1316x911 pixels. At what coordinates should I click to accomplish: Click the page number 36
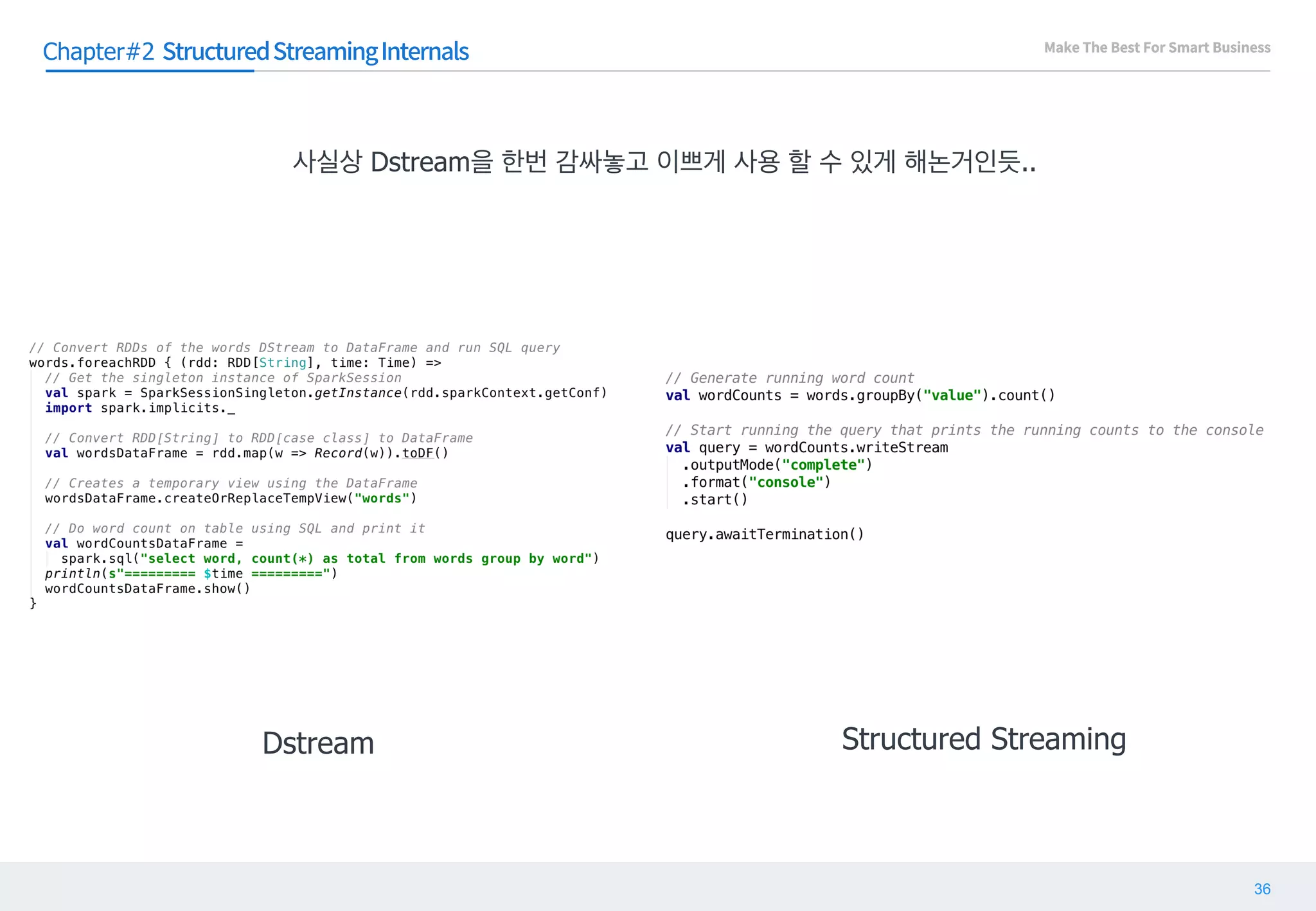[1262, 889]
